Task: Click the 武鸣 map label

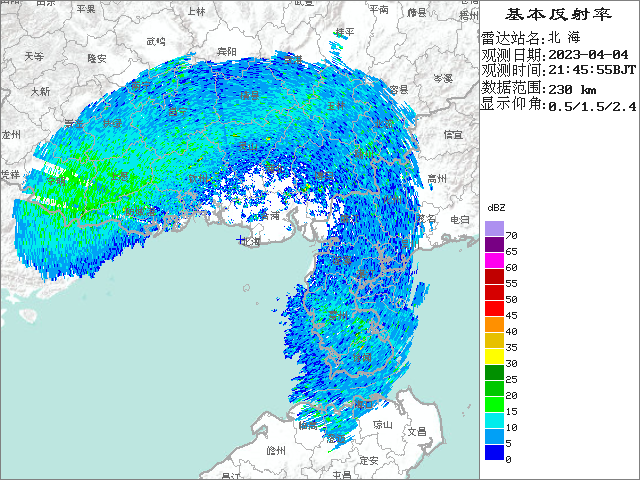Action: (156, 41)
